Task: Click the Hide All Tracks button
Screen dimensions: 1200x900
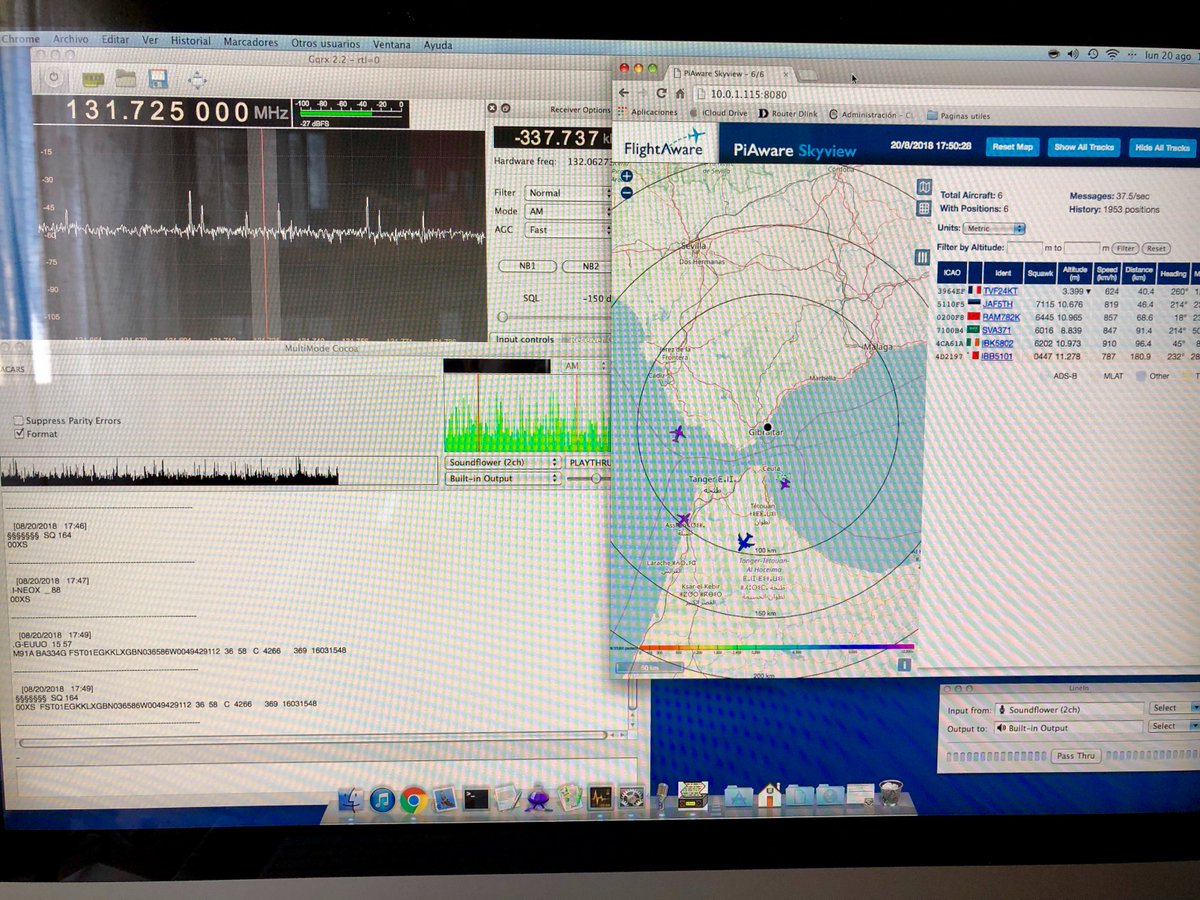Action: tap(1163, 148)
